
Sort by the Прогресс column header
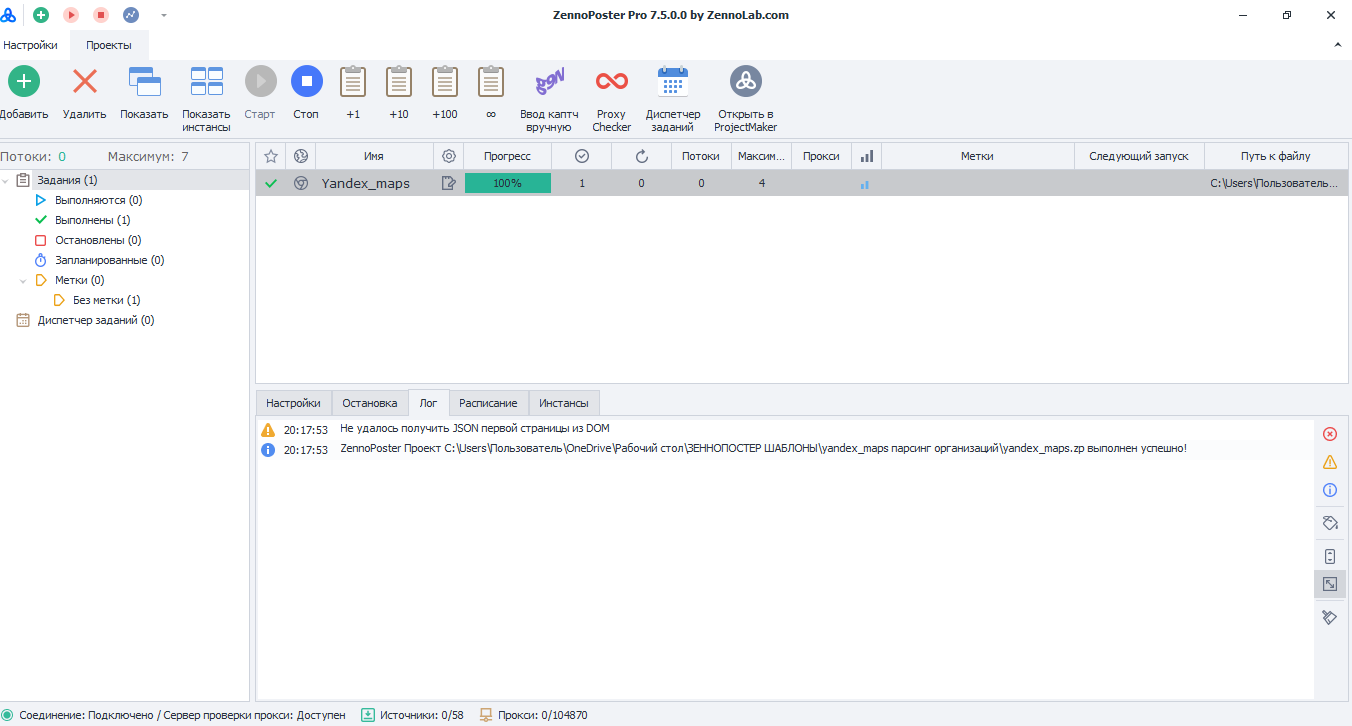click(507, 156)
